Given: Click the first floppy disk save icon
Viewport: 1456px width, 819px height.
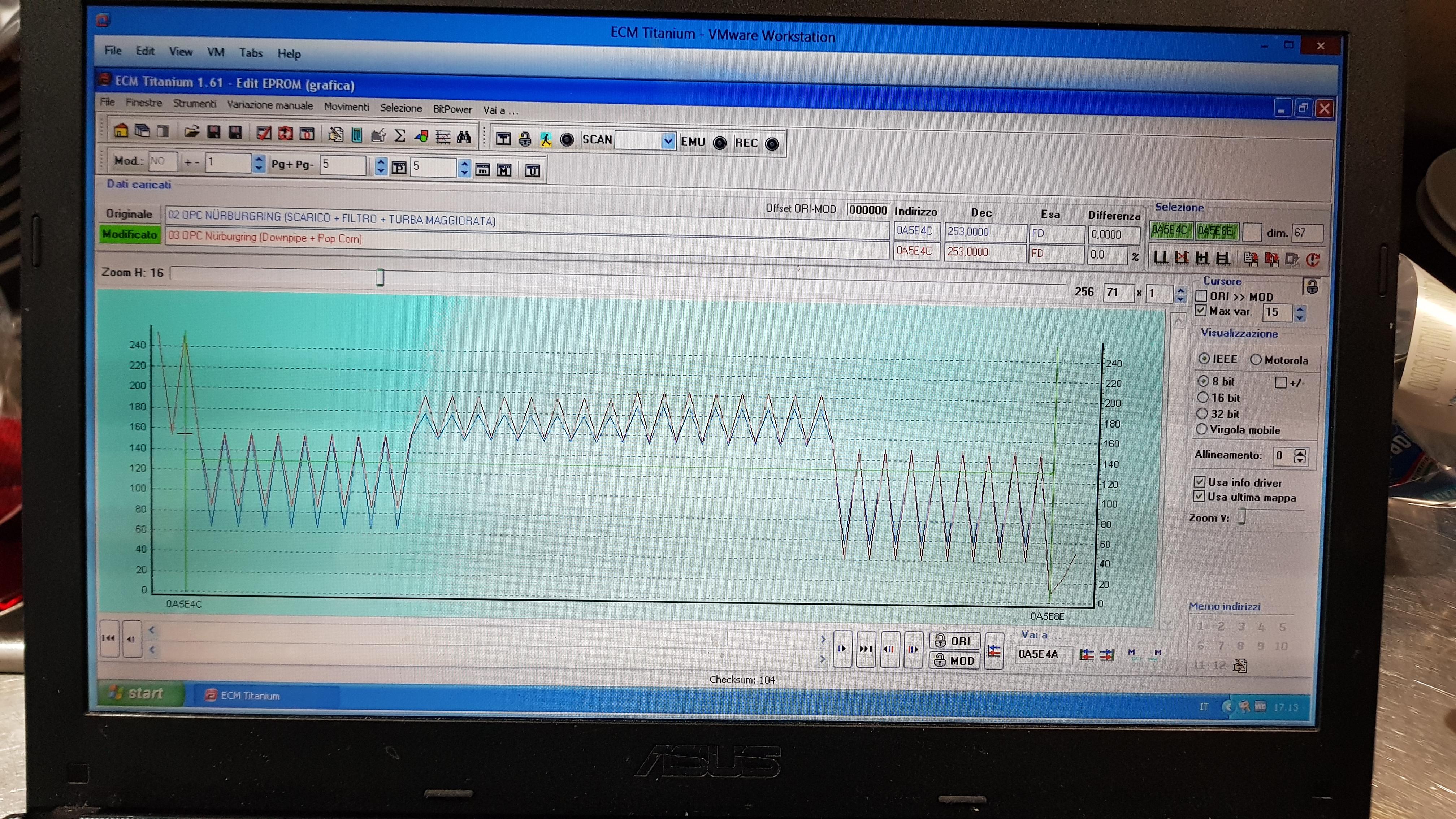Looking at the screenshot, I should click(214, 132).
